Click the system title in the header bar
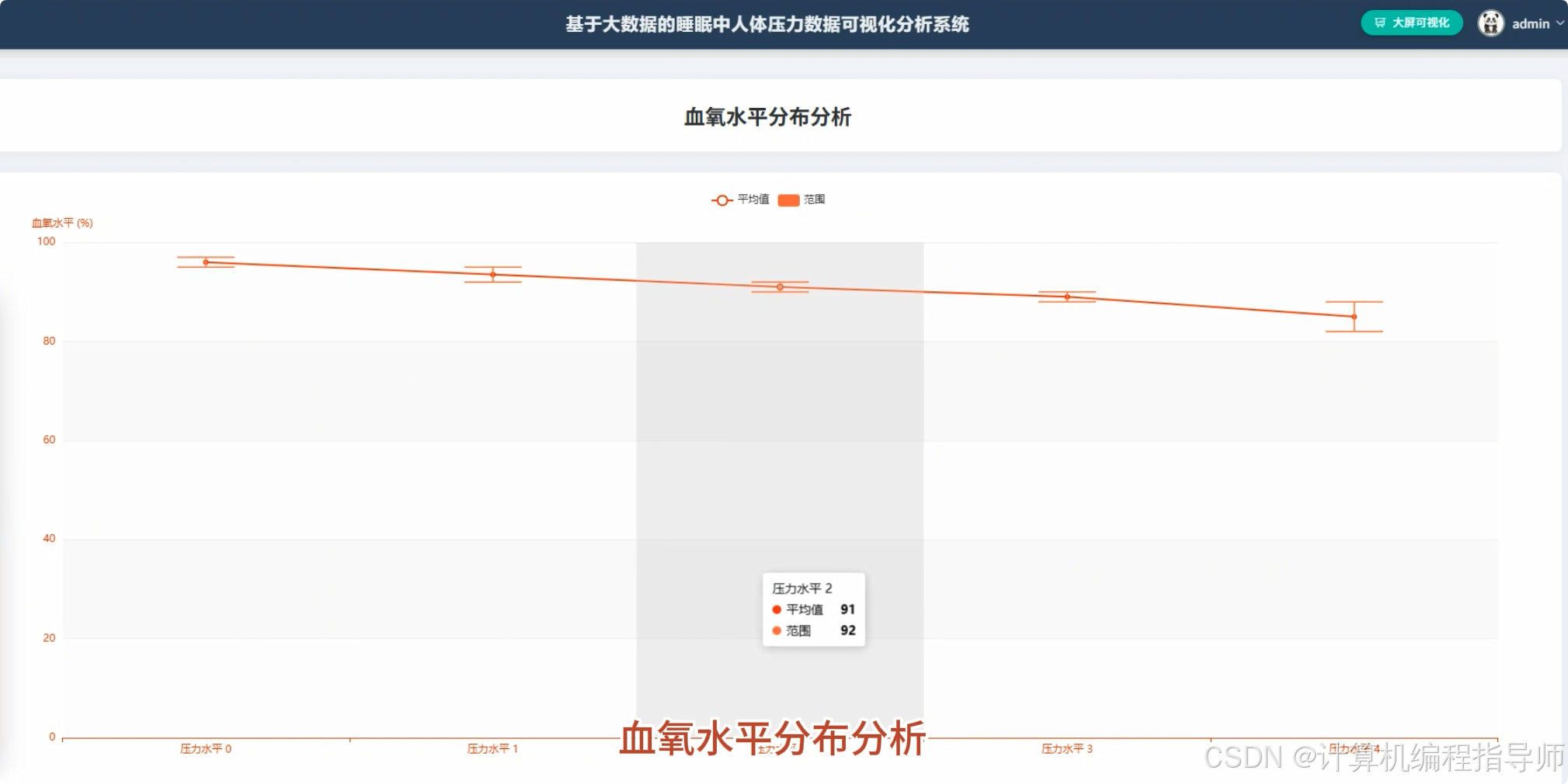The image size is (1568, 784). pos(767,24)
